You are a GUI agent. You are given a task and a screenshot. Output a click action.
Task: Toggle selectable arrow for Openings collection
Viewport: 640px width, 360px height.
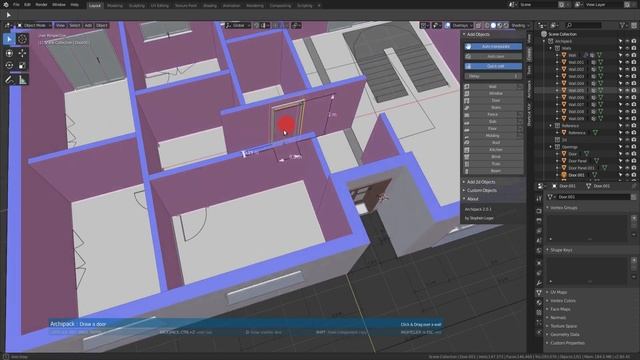[x=621, y=147]
